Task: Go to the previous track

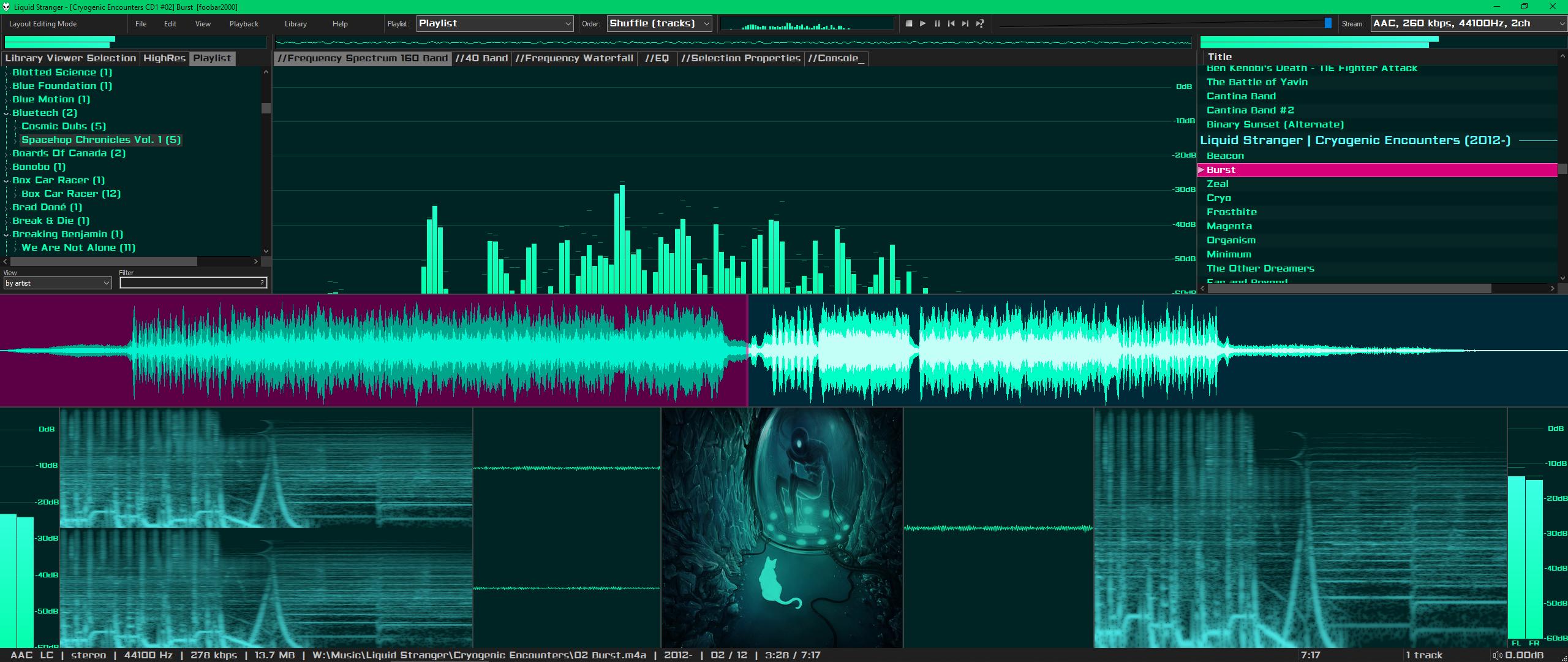Action: (x=951, y=23)
